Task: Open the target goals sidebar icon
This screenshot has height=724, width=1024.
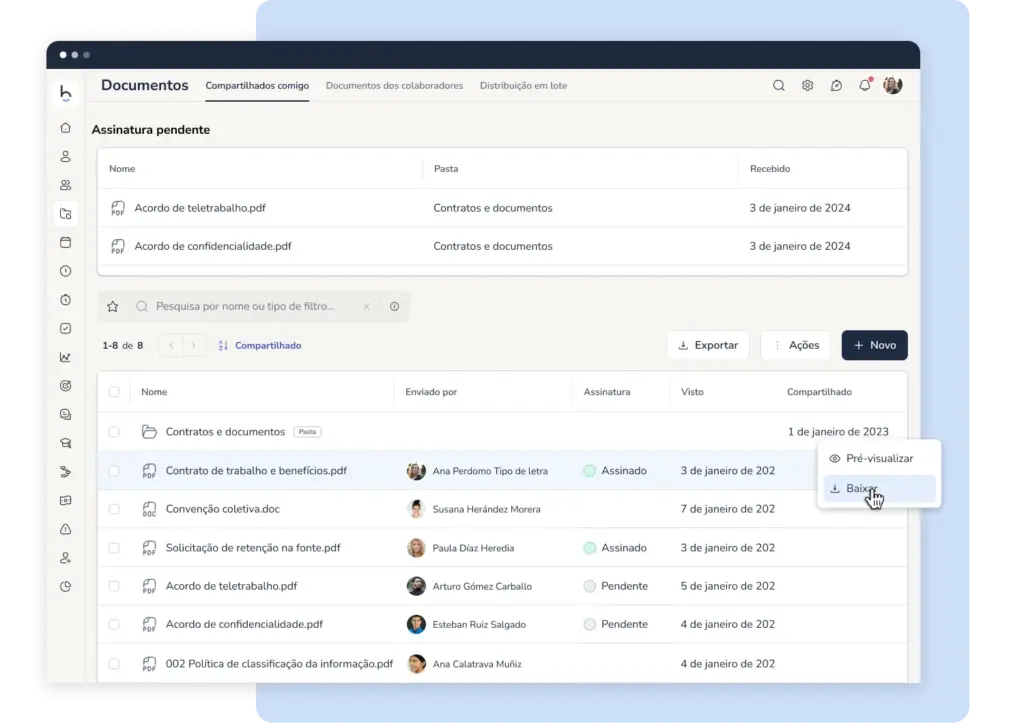Action: pyautogui.click(x=65, y=386)
